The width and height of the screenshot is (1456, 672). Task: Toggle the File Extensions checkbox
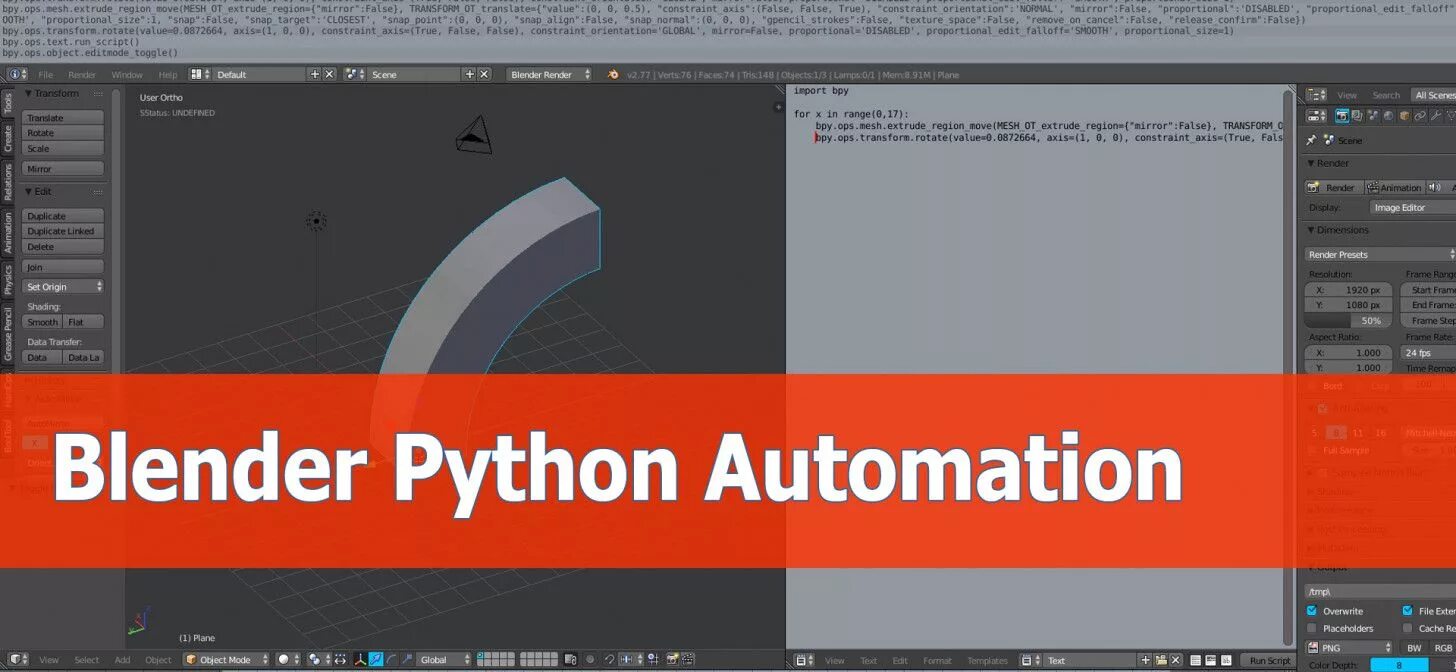pos(1408,611)
